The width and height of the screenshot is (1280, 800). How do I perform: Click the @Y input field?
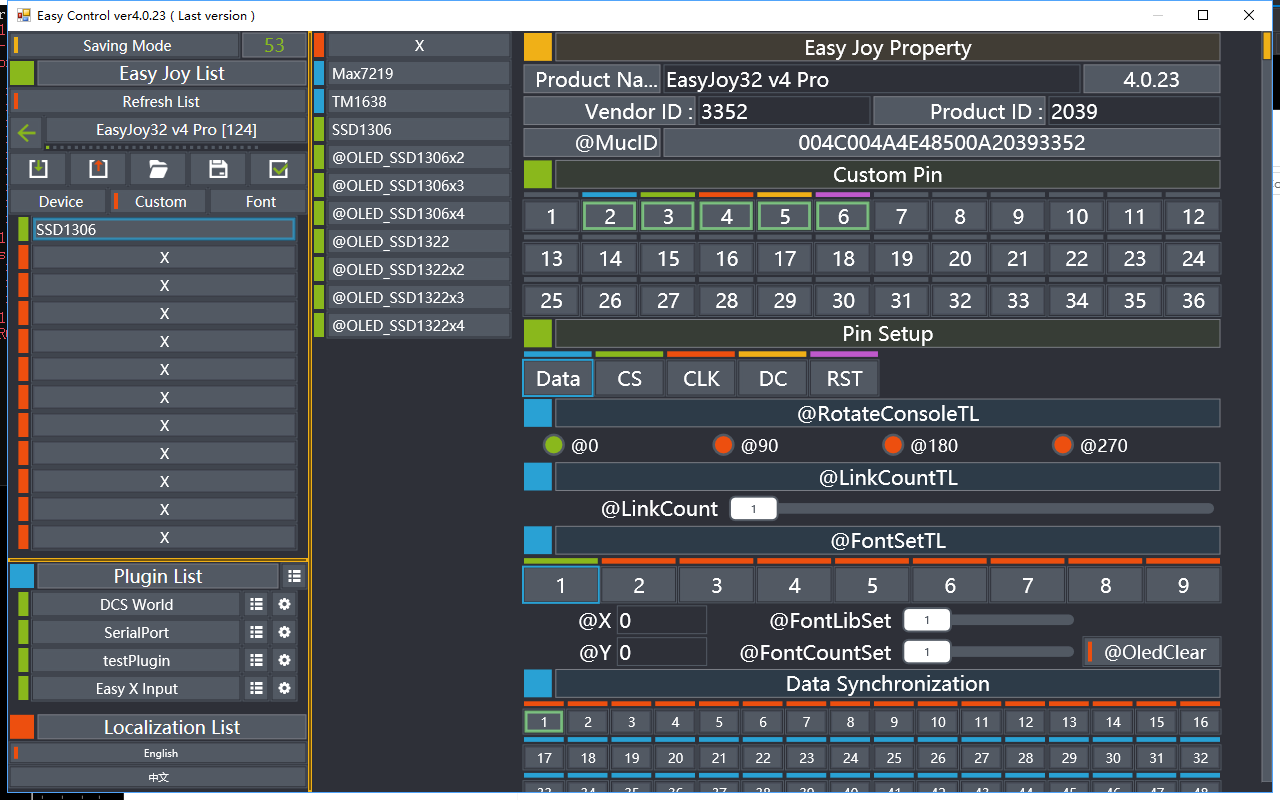(661, 652)
